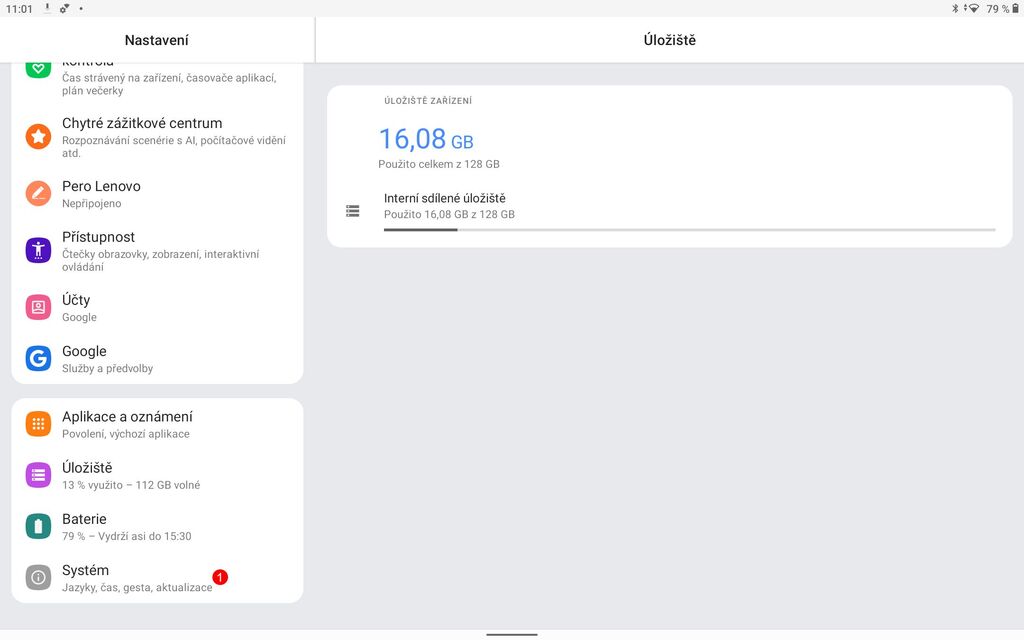Select the Úložiště pane header

[668, 39]
